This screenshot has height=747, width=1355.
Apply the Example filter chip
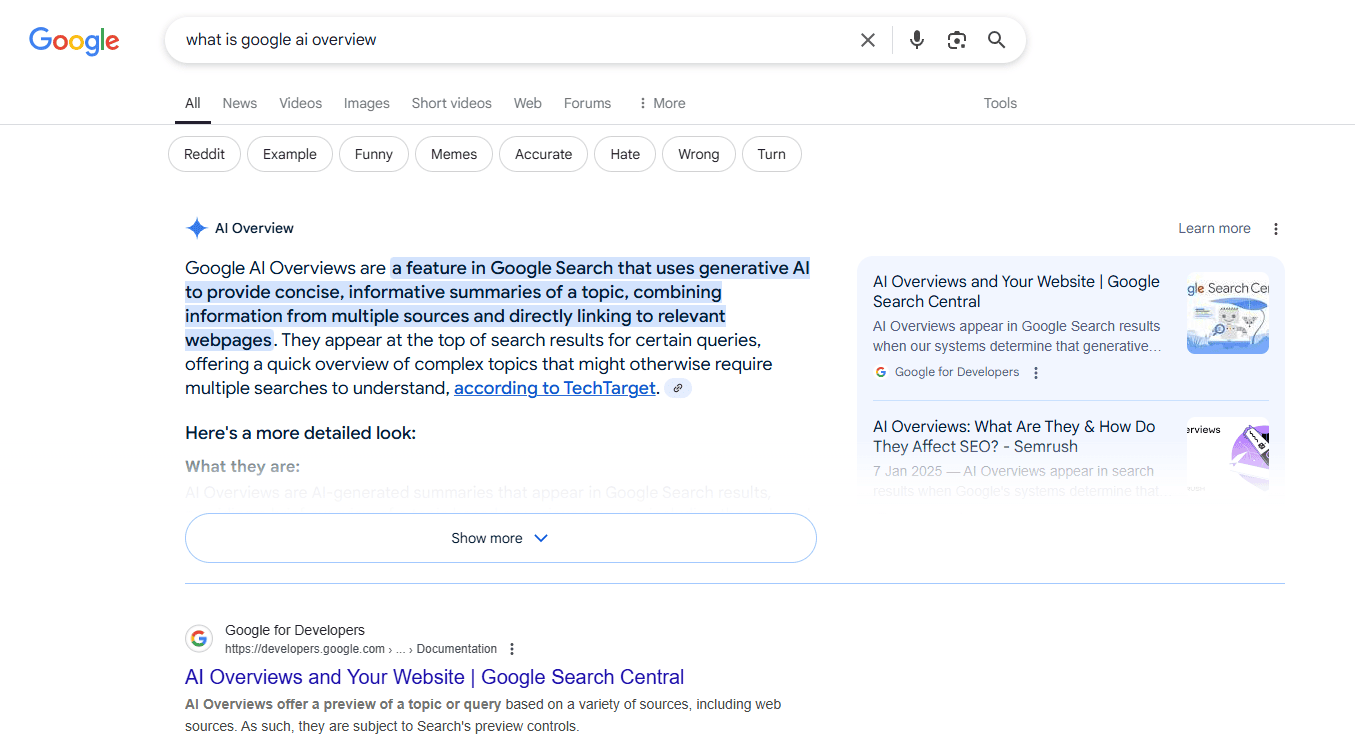[x=290, y=154]
